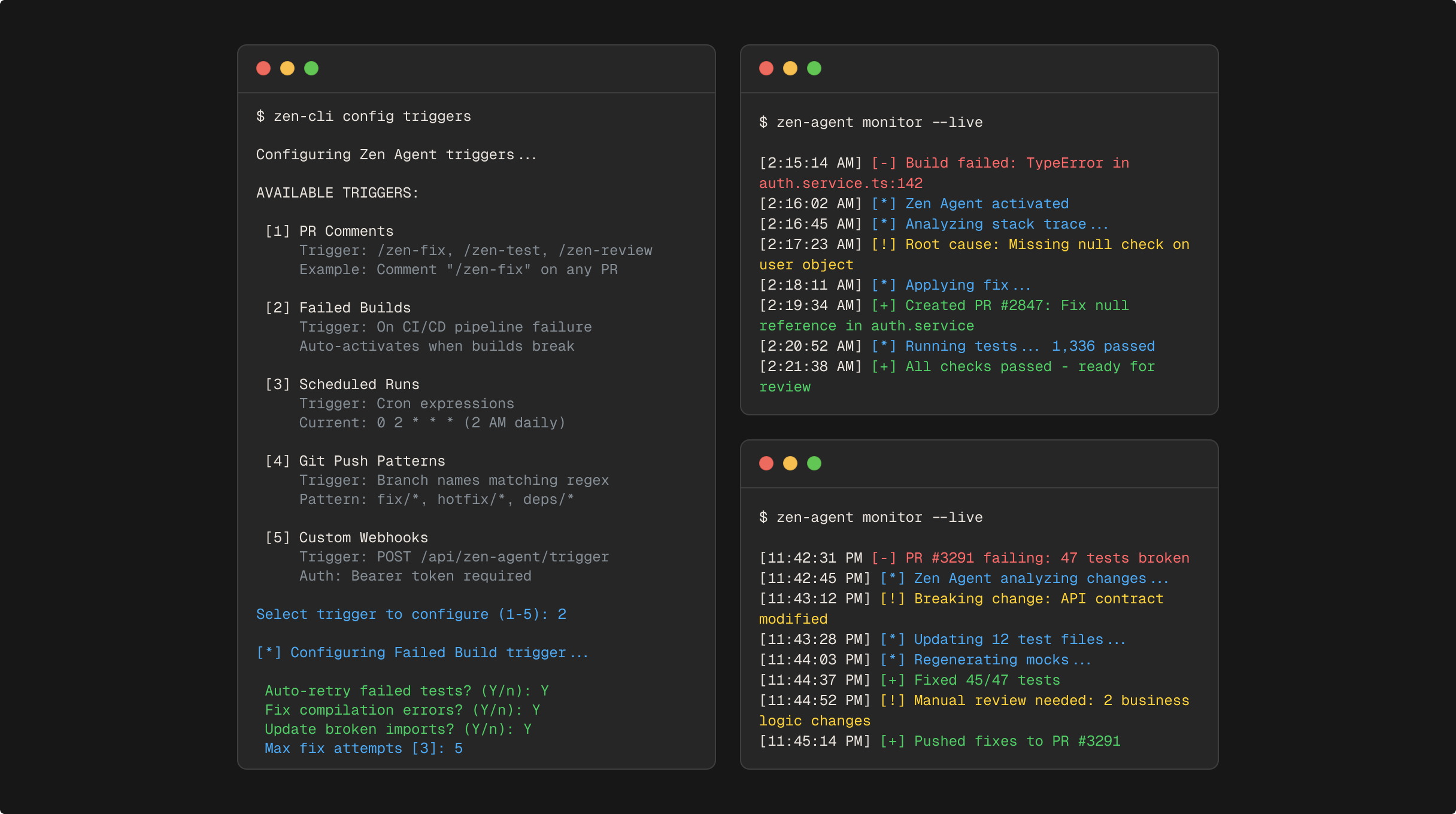Click yellow dot on 2 AM monitor window

[x=790, y=68]
